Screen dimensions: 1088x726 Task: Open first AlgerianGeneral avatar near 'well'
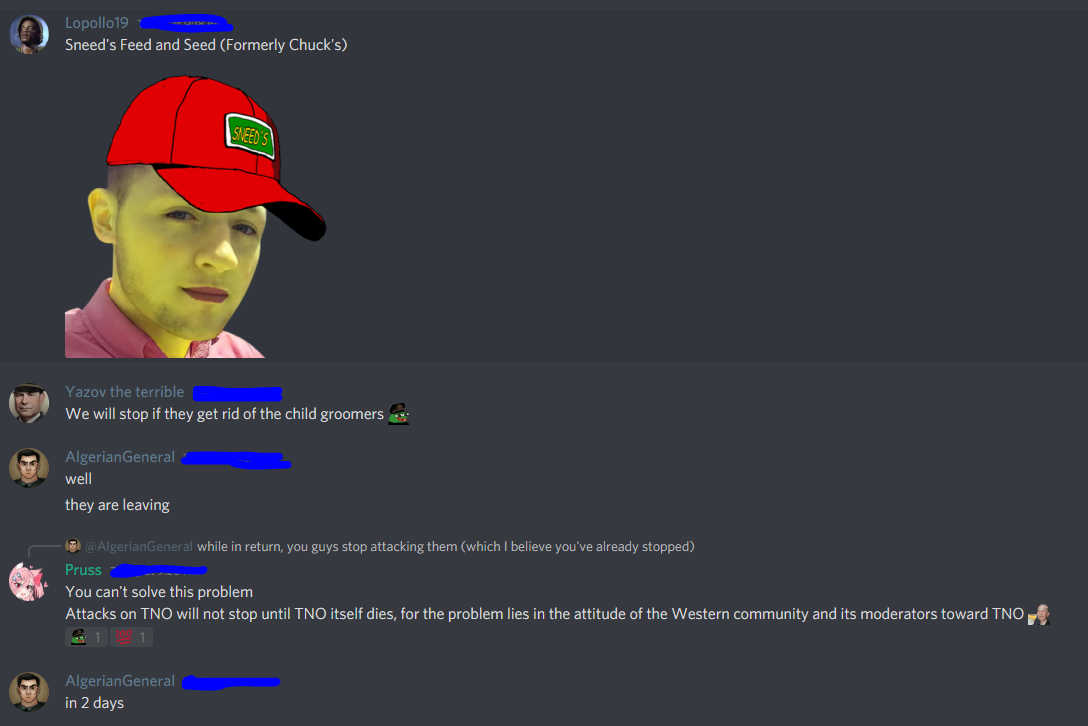29,468
